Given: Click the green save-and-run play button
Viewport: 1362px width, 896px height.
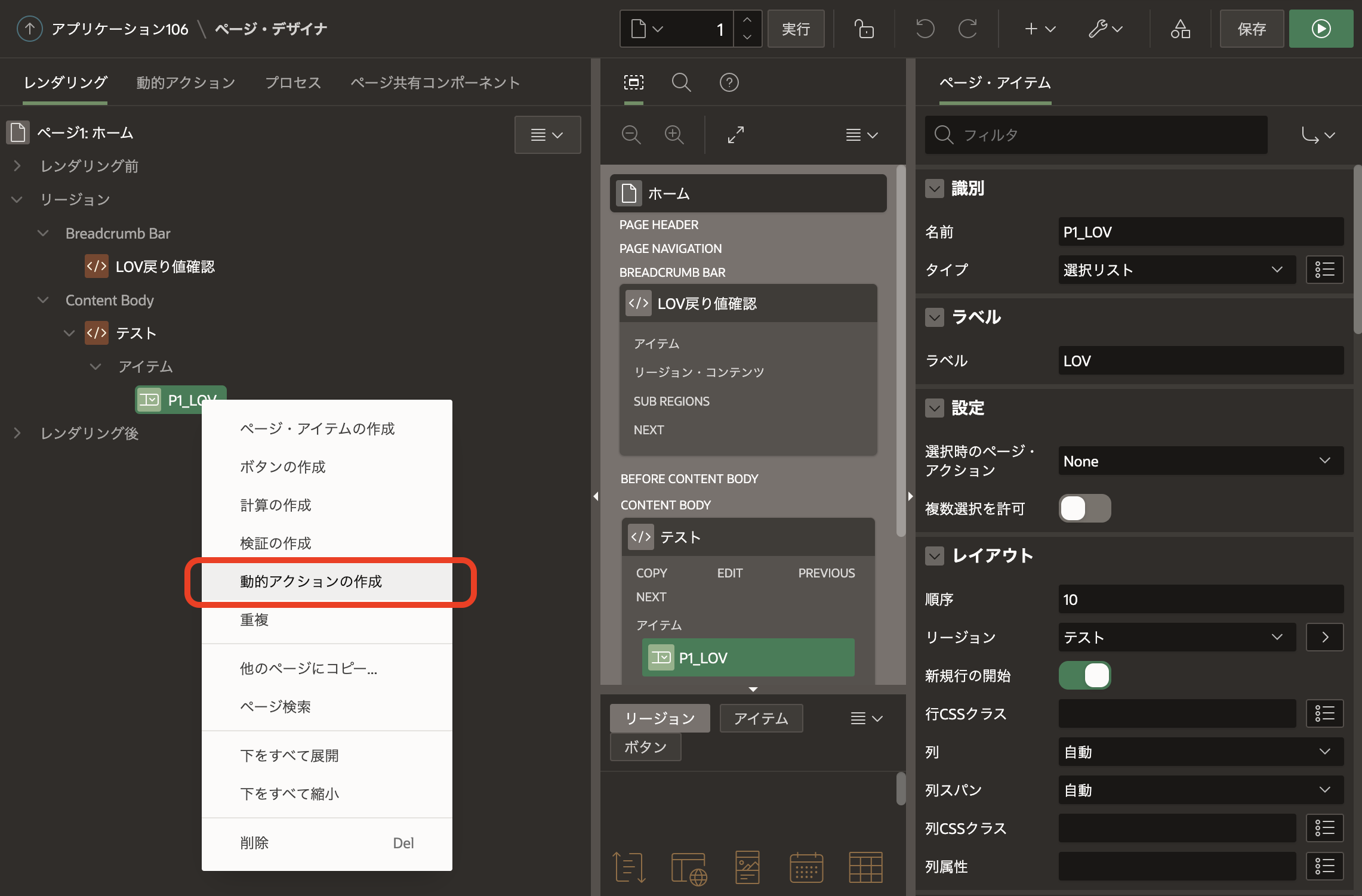Looking at the screenshot, I should pos(1321,29).
